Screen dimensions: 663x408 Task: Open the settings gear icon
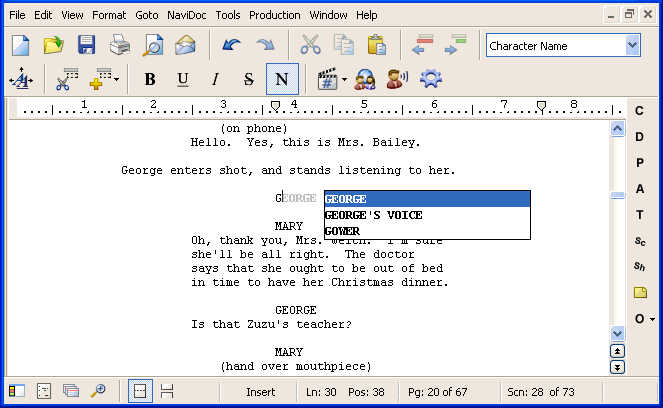[x=430, y=79]
